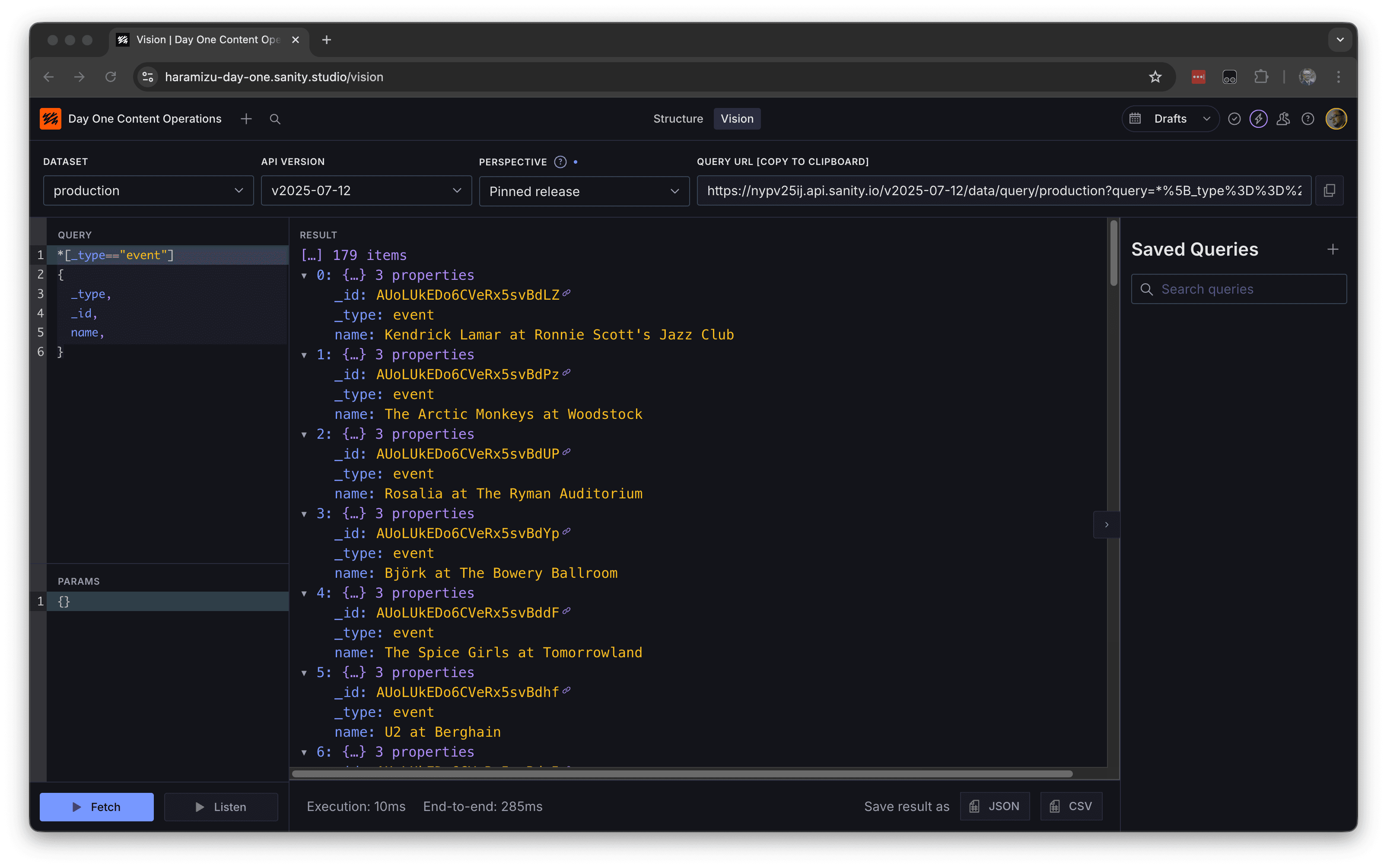Open the help question-mark icon in navbar

(1307, 119)
